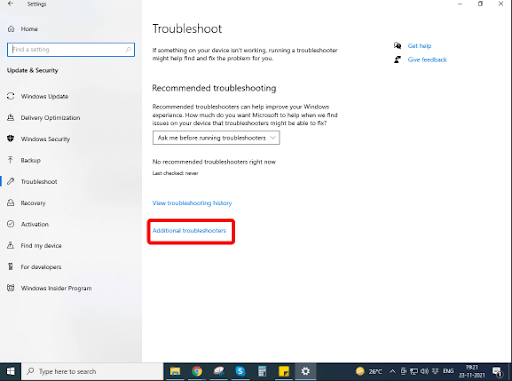Click the magnifier icon in the settings search box

coord(128,49)
